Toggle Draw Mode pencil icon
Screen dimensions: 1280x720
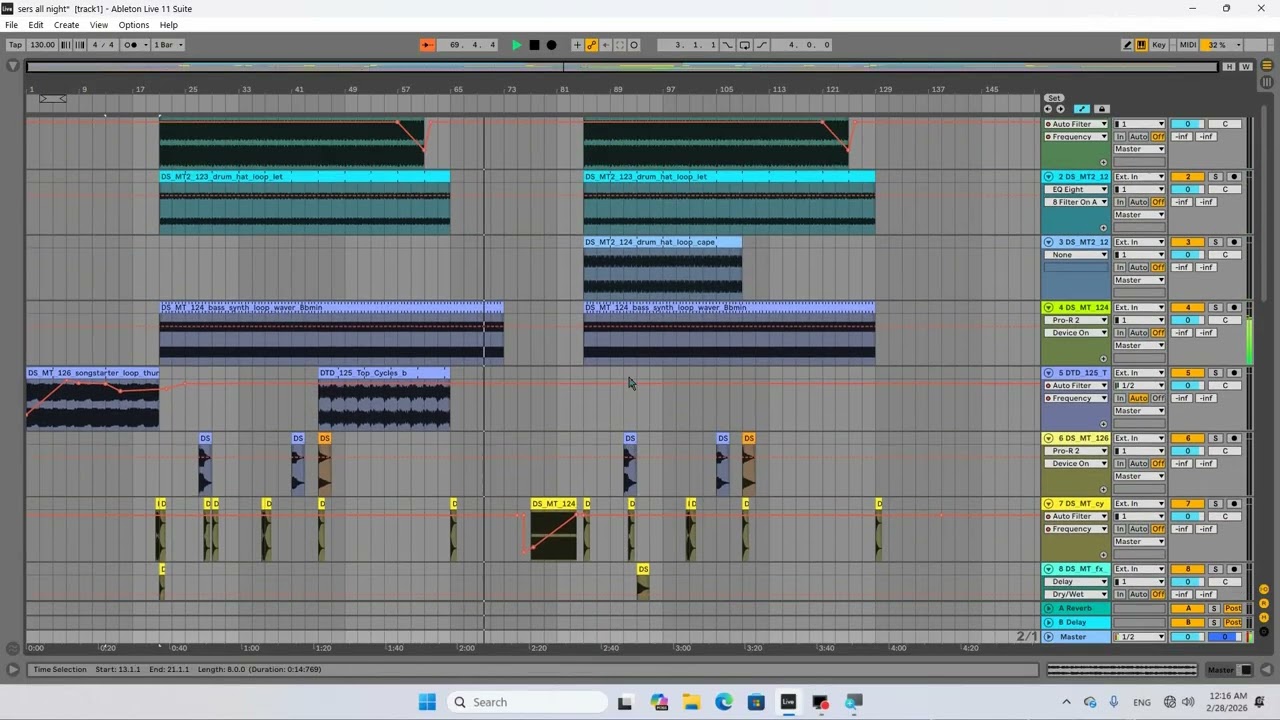[x=1127, y=45]
